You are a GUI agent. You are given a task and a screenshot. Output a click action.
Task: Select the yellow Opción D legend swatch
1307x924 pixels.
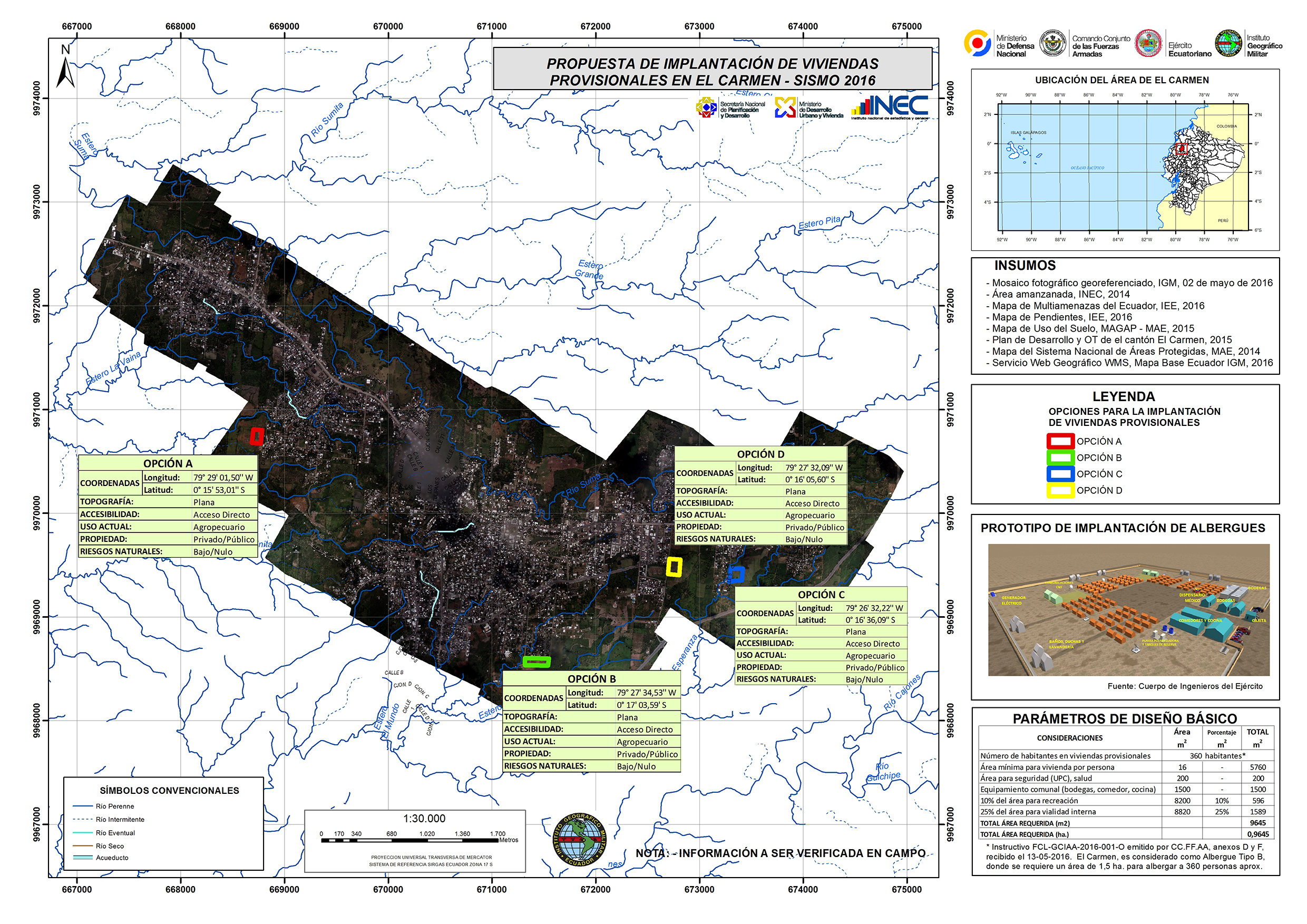point(1060,491)
